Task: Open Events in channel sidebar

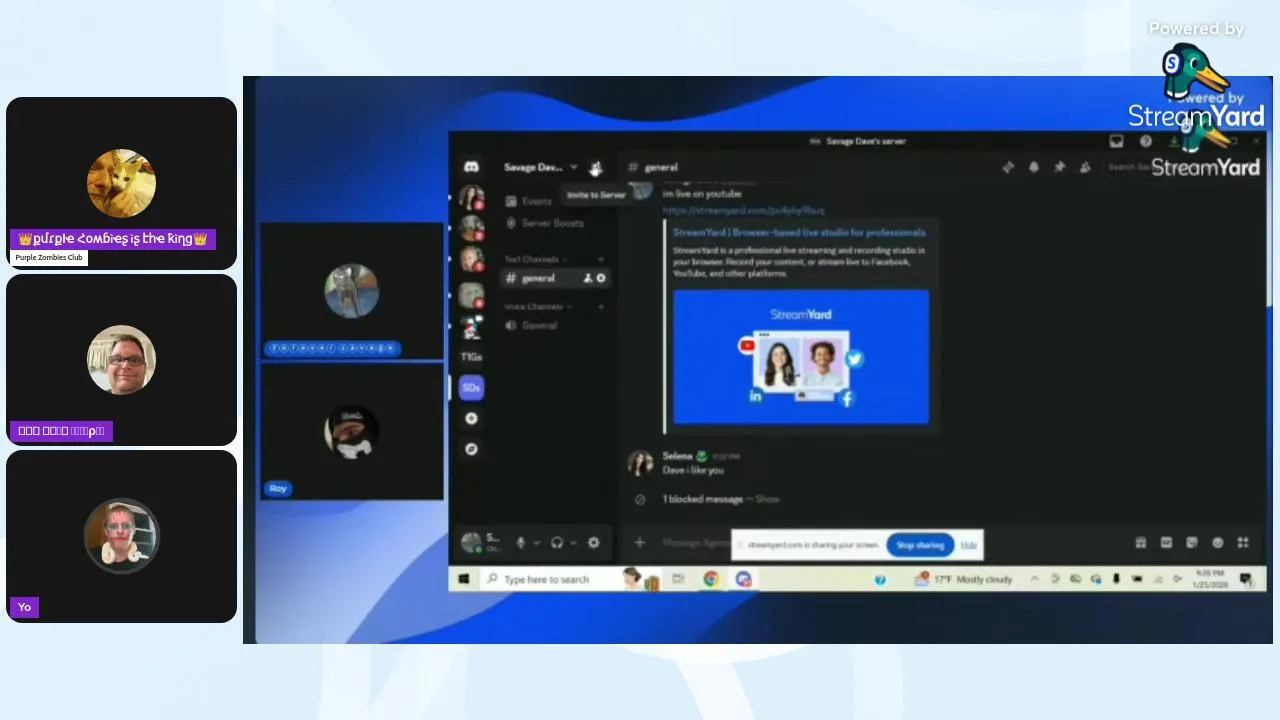Action: (529, 201)
